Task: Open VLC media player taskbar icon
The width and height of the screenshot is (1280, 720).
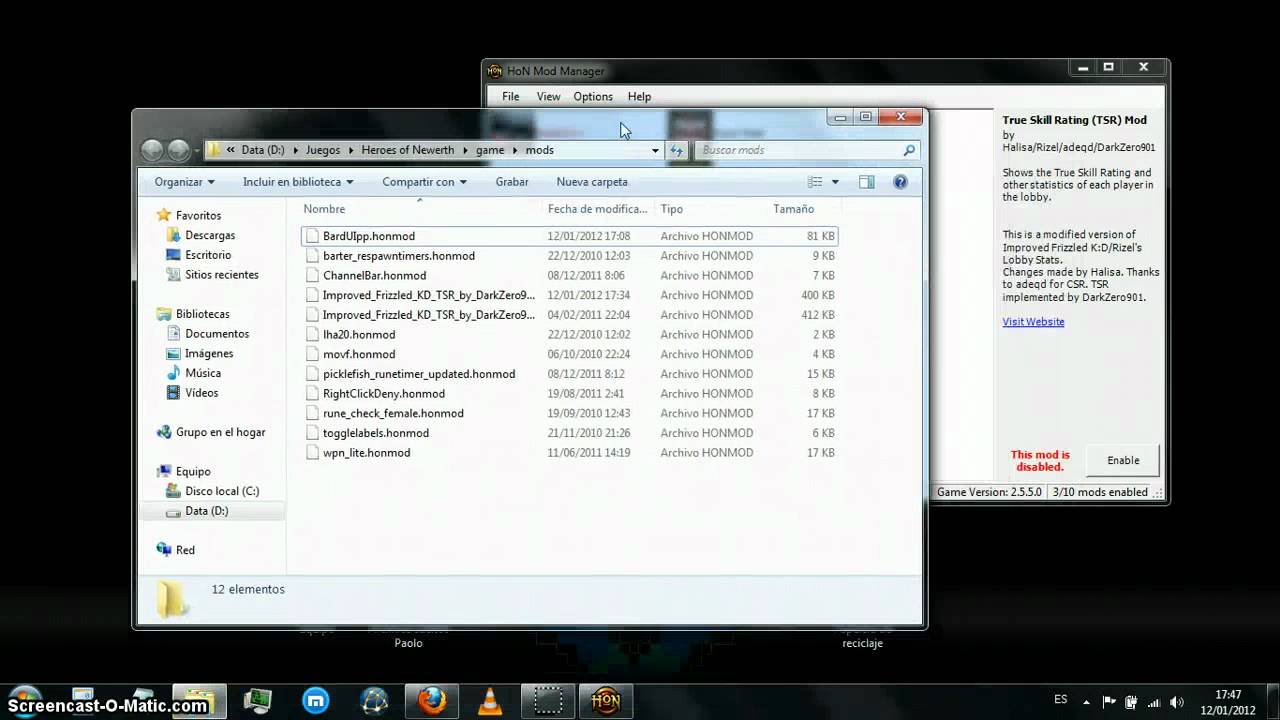Action: 490,701
